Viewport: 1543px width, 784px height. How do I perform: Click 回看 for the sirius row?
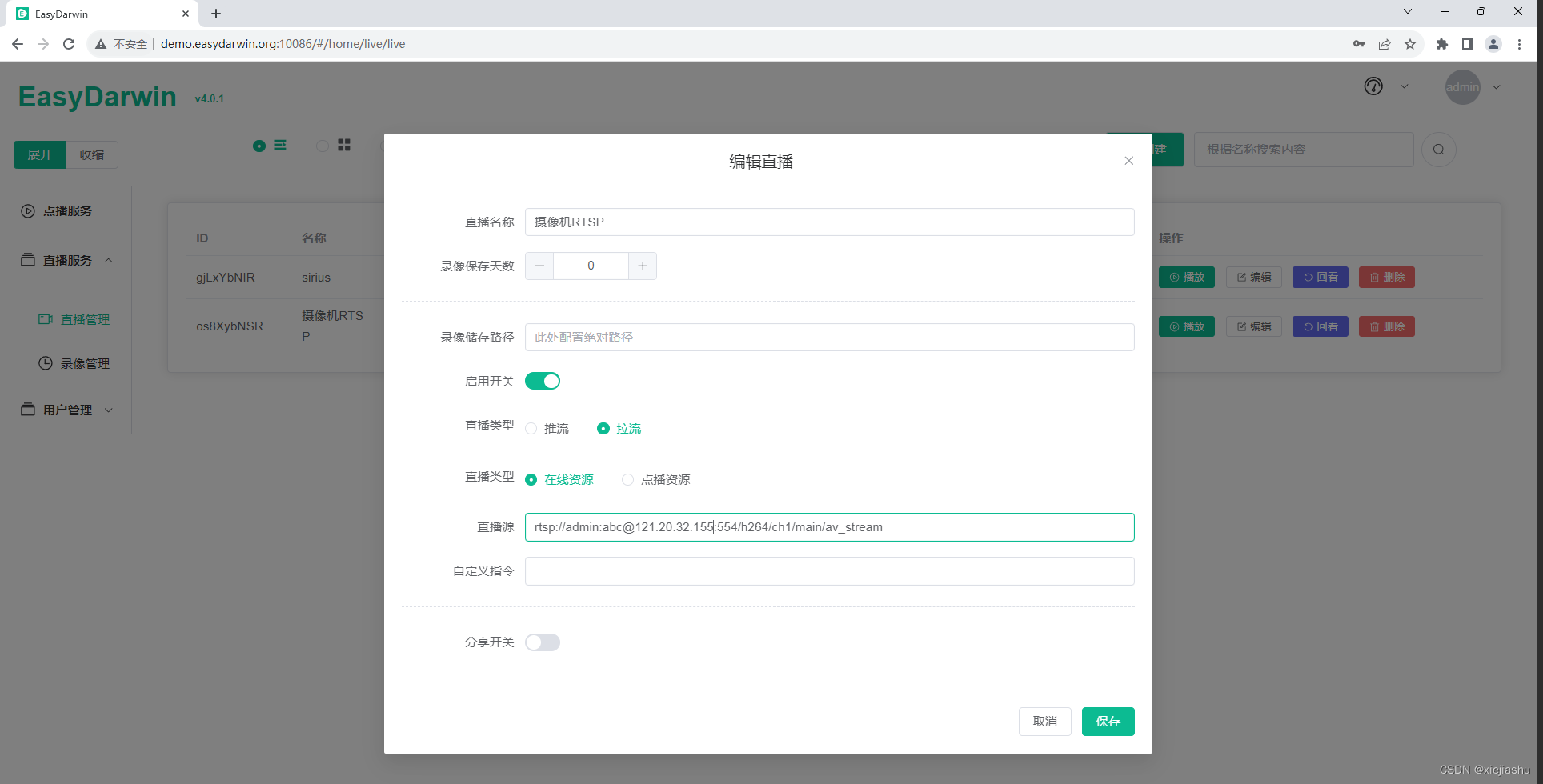(x=1321, y=278)
